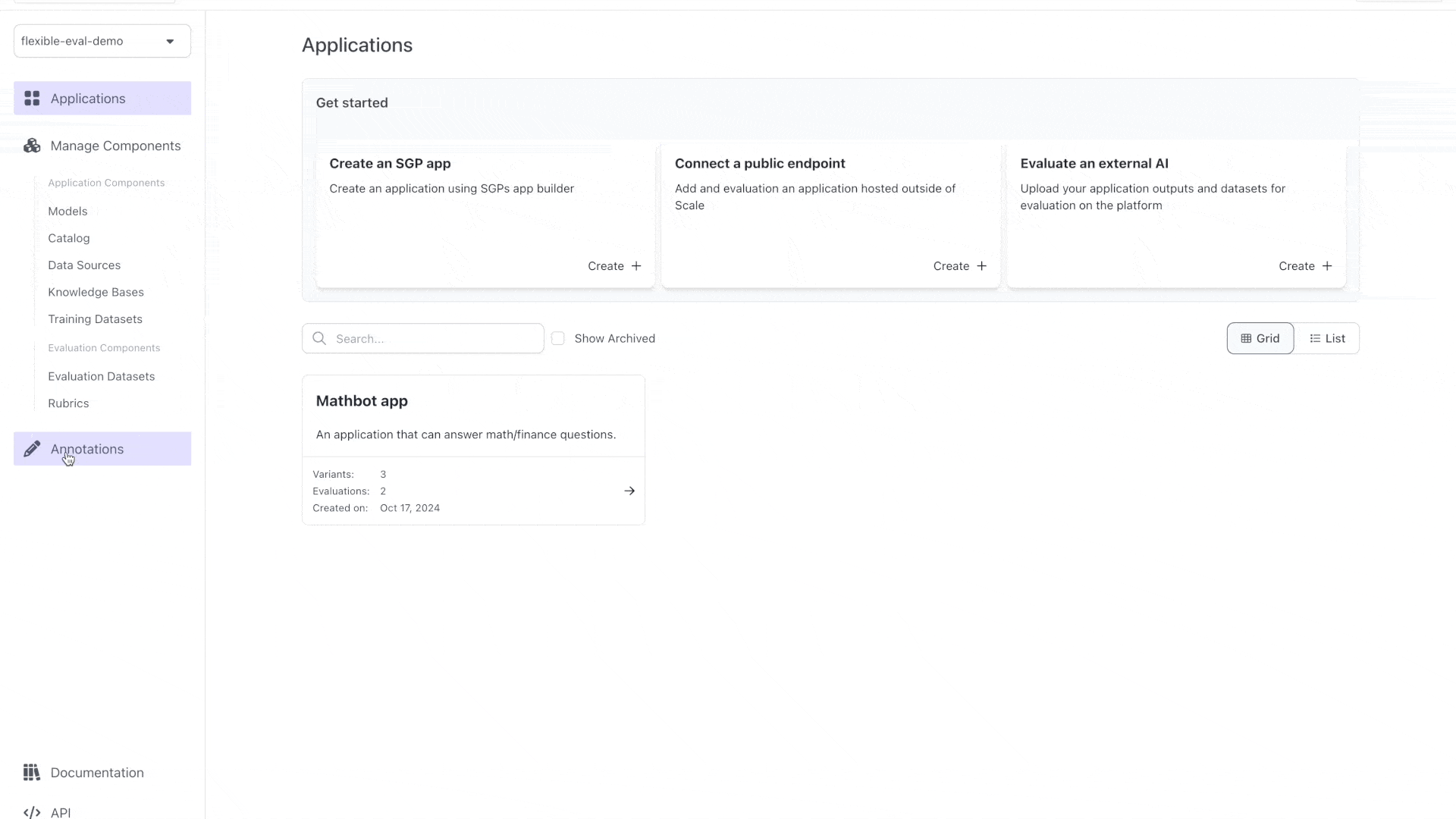Click the magnifier icon in search box
Viewport: 1456px width, 819px height.
pyautogui.click(x=319, y=338)
